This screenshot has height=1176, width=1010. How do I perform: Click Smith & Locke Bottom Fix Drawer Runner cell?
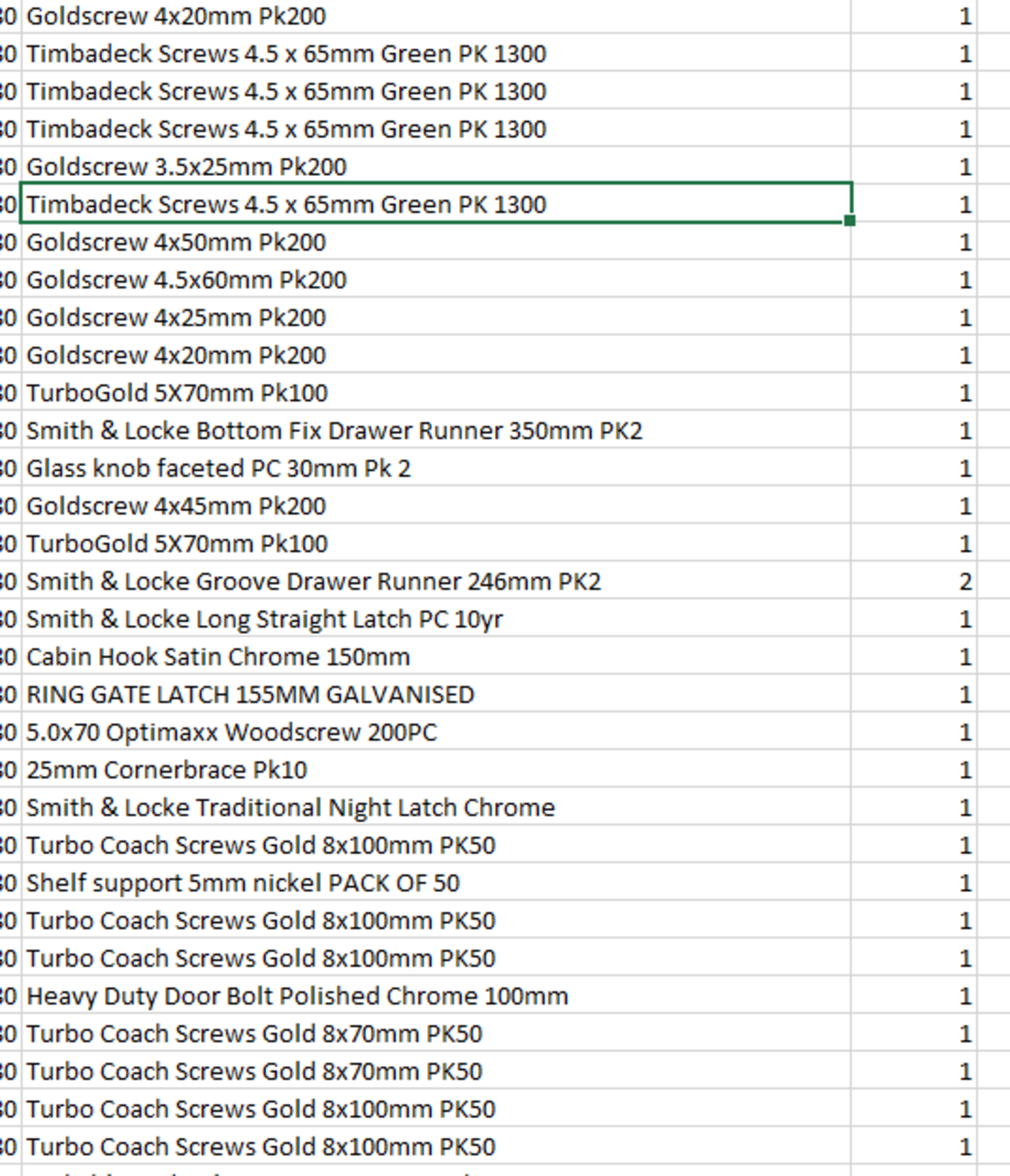pyautogui.click(x=436, y=430)
